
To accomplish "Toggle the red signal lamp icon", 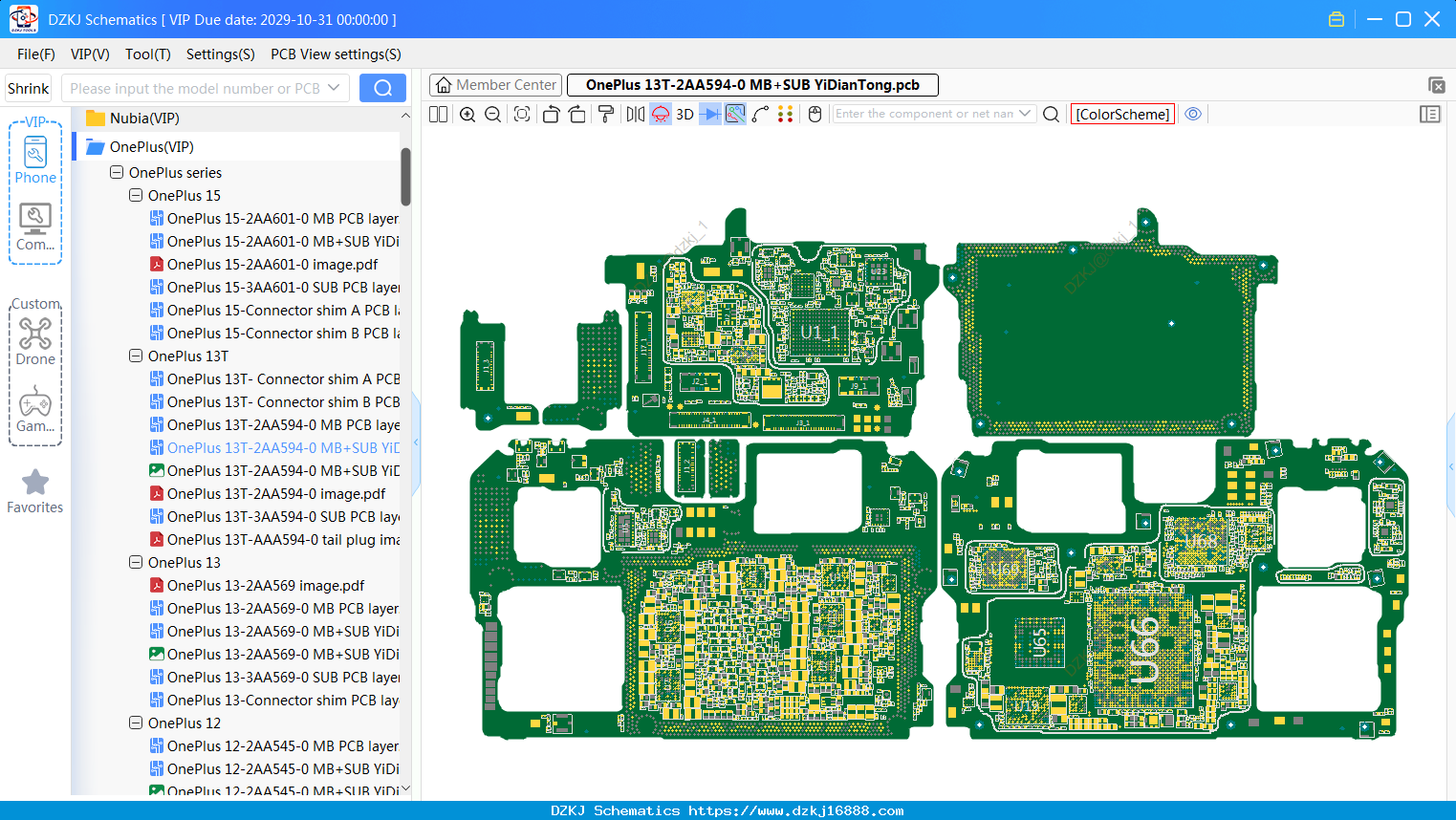I will (661, 114).
